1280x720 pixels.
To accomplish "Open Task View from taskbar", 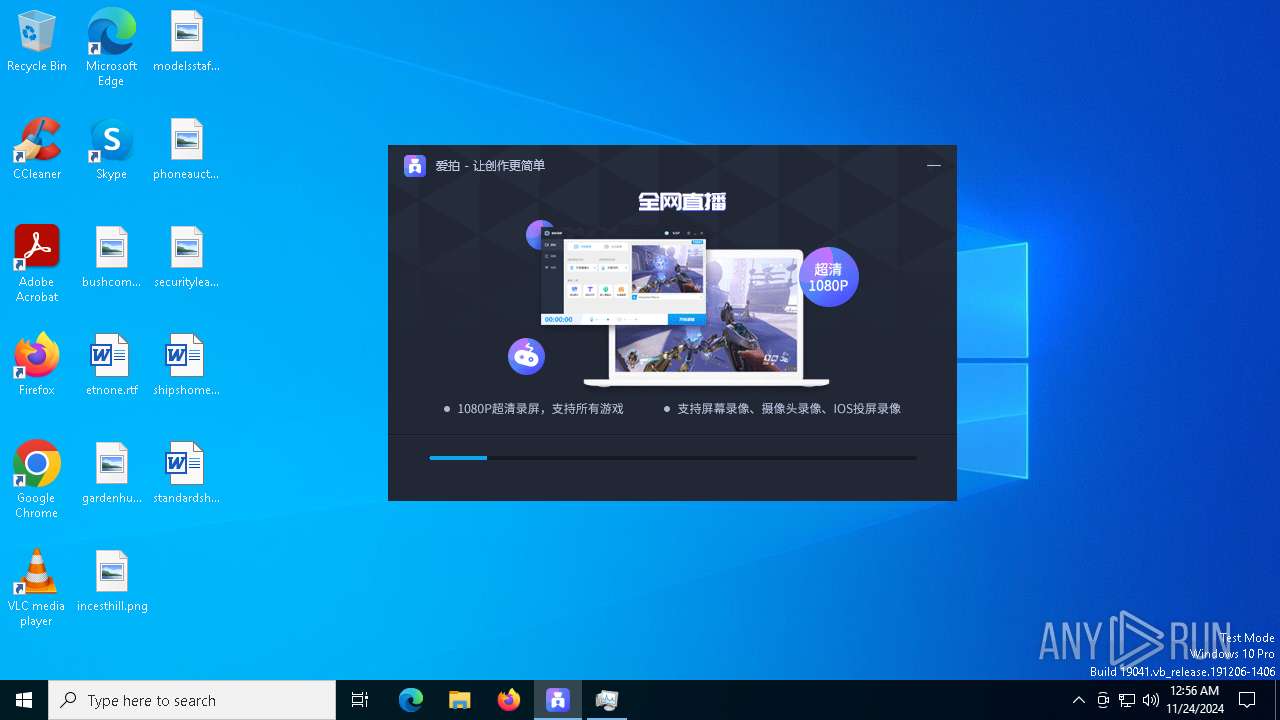I will (360, 700).
